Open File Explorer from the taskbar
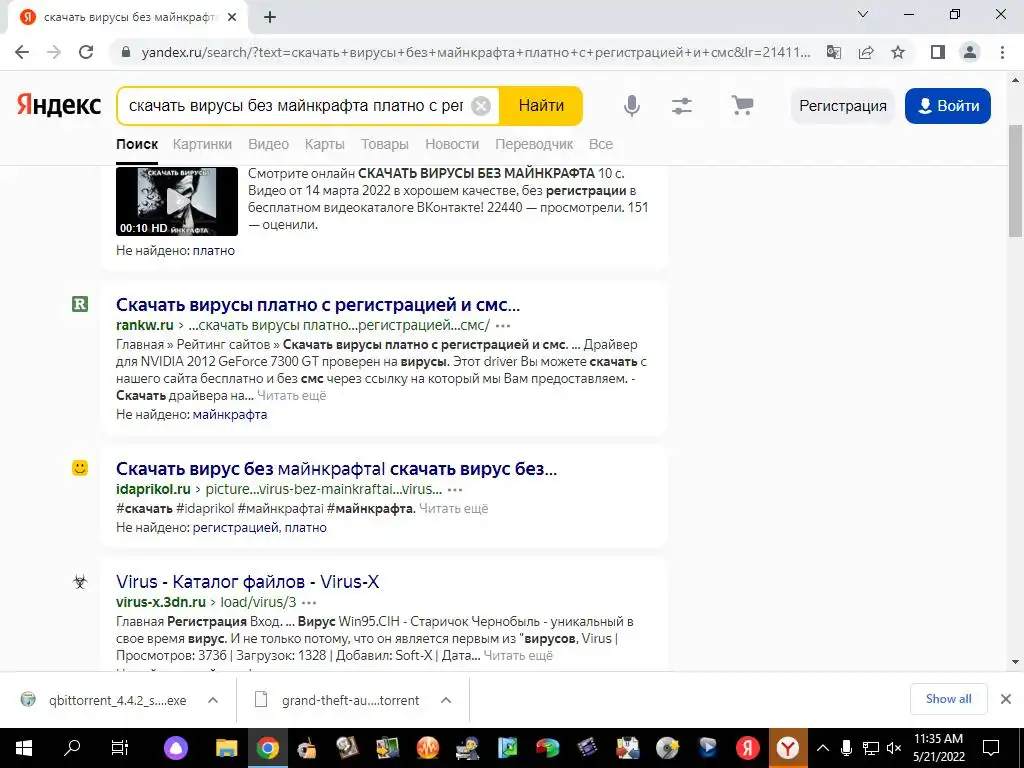Screen dimensions: 1024x768 227,748
